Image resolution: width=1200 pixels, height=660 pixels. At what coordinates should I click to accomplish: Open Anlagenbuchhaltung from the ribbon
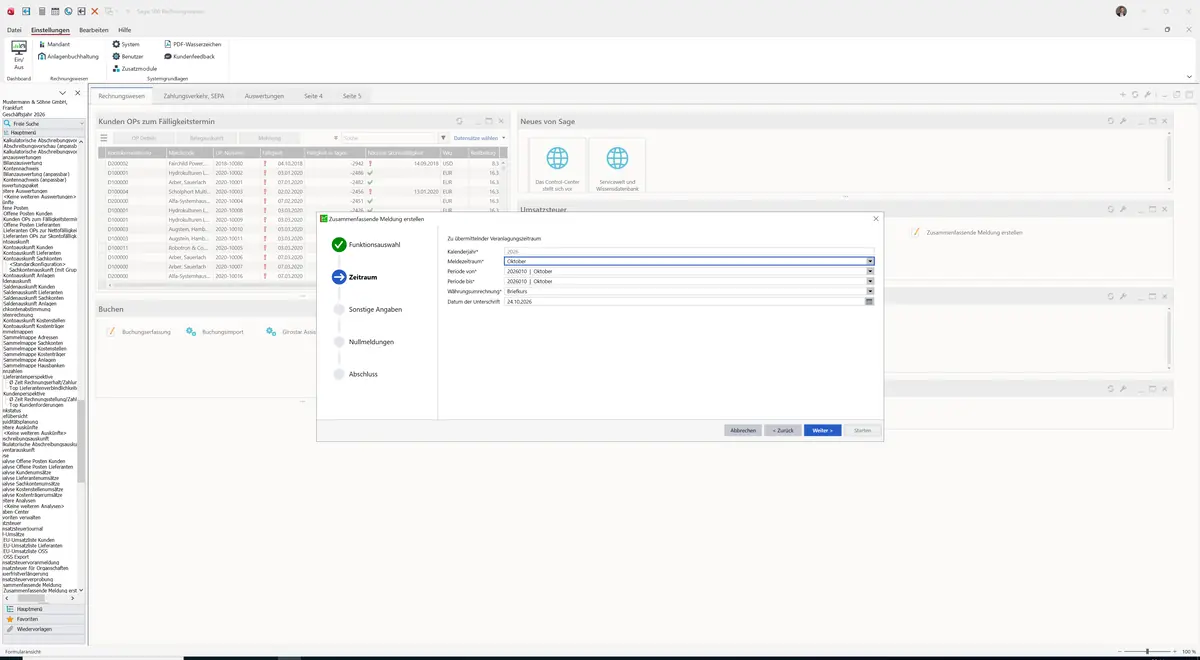tap(68, 56)
